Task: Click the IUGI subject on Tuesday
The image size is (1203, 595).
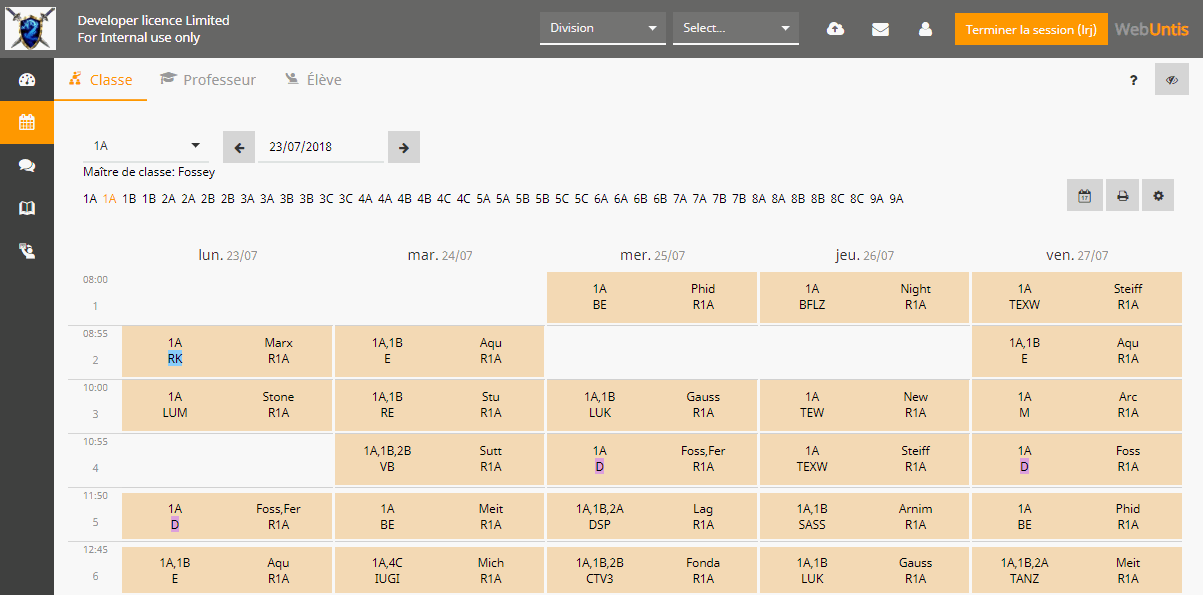Action: [387, 579]
